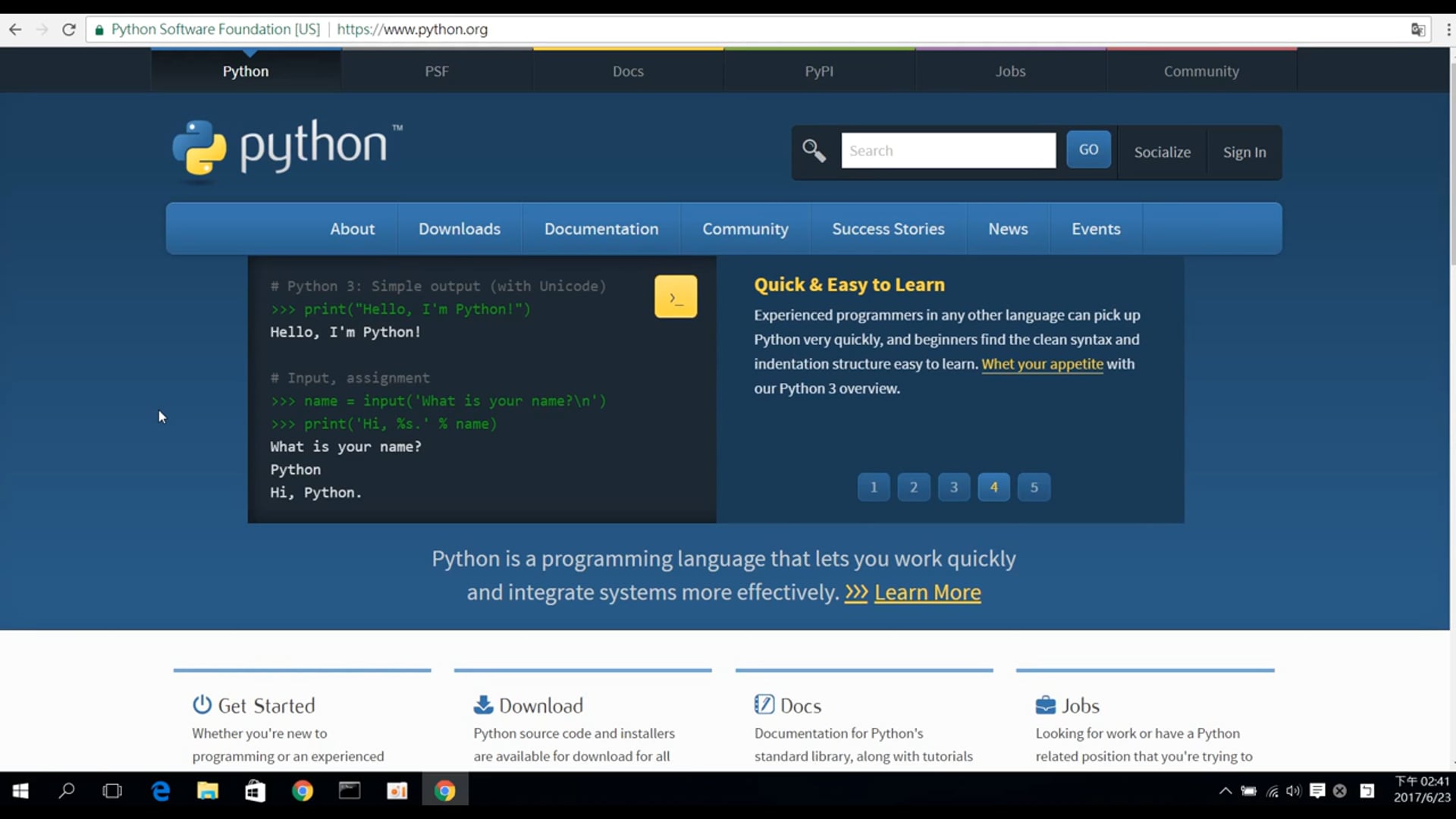Open the translate page icon in address bar
1456x819 pixels.
pos(1417,30)
